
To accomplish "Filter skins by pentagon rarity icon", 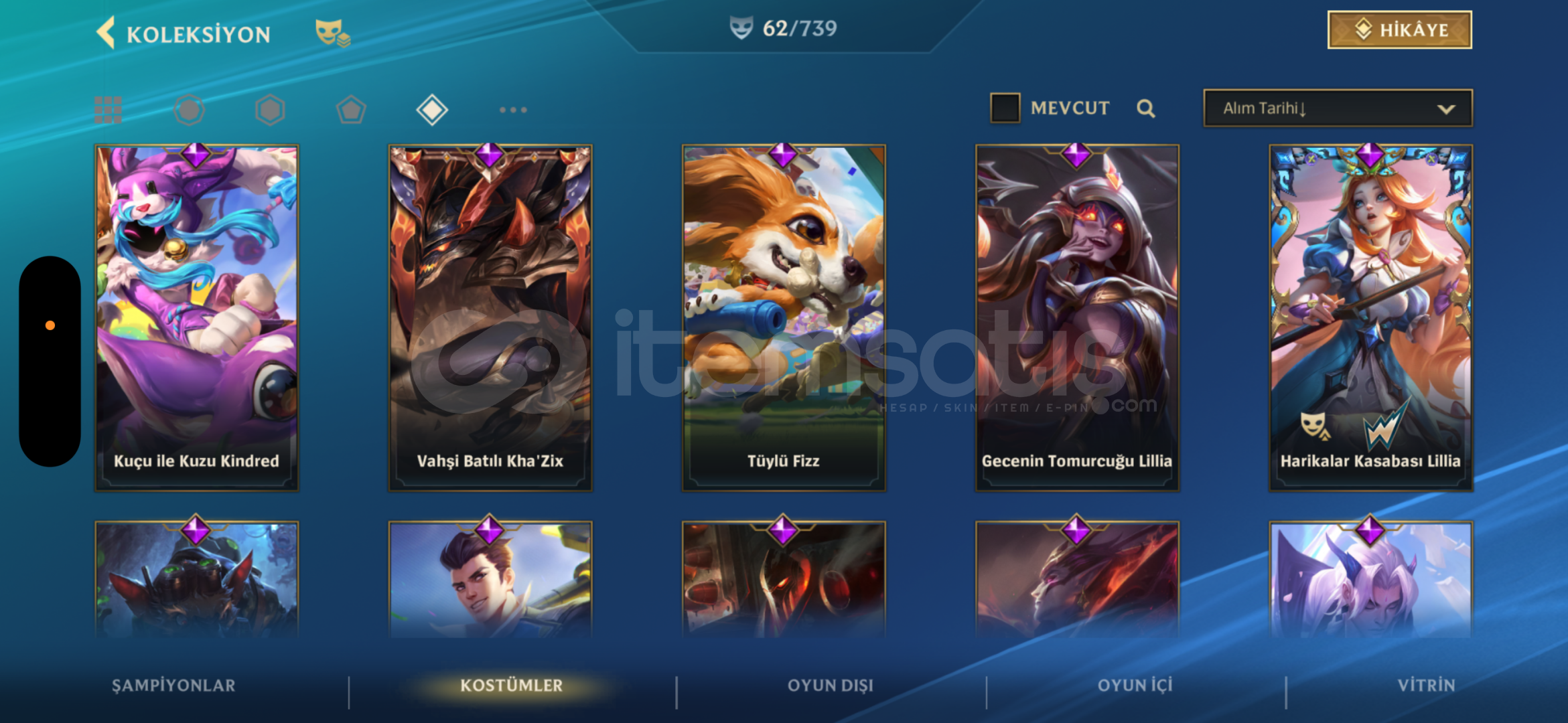I will 351,110.
